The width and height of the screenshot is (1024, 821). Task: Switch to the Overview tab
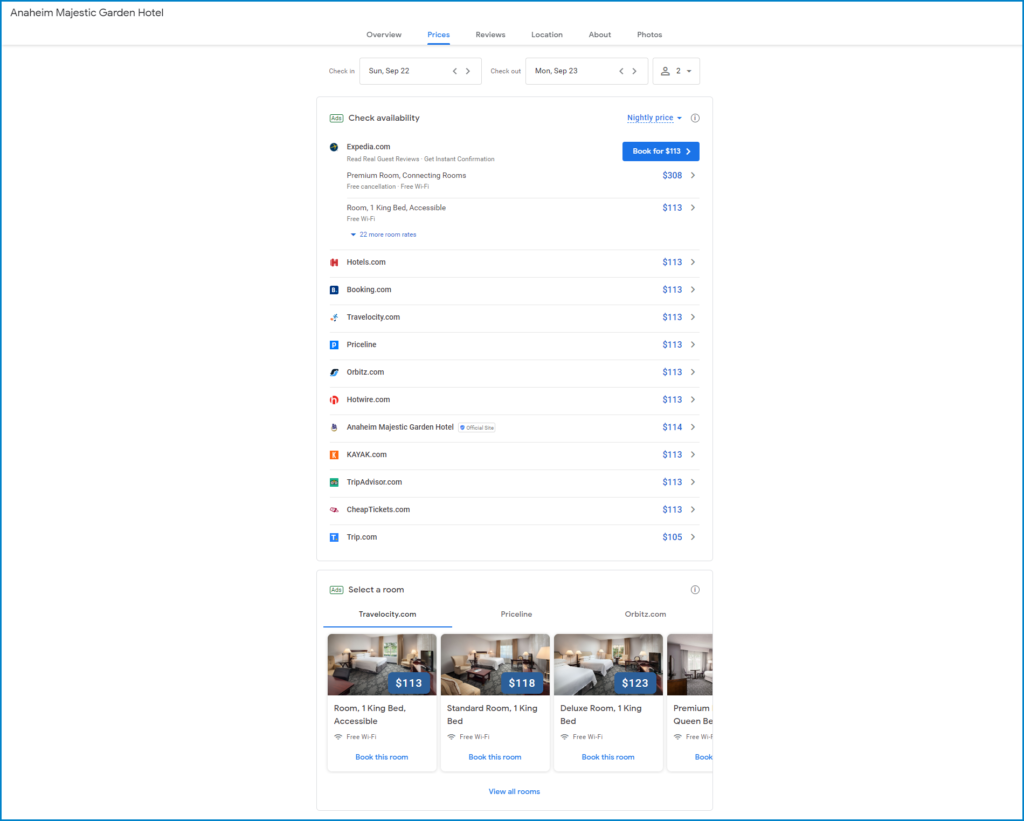[384, 35]
